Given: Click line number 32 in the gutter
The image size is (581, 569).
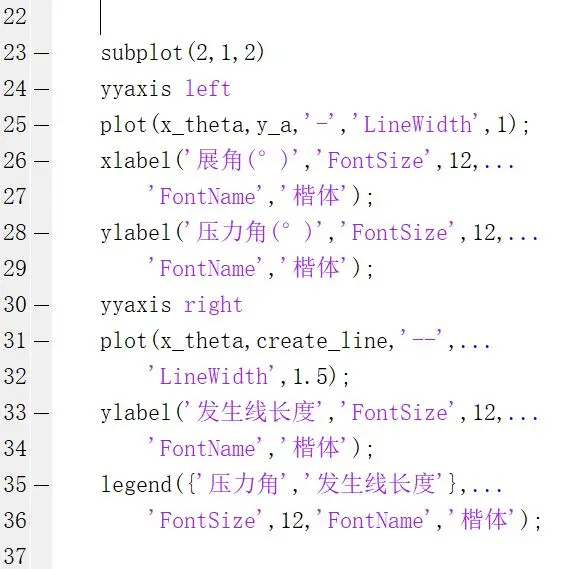Looking at the screenshot, I should [x=15, y=376].
